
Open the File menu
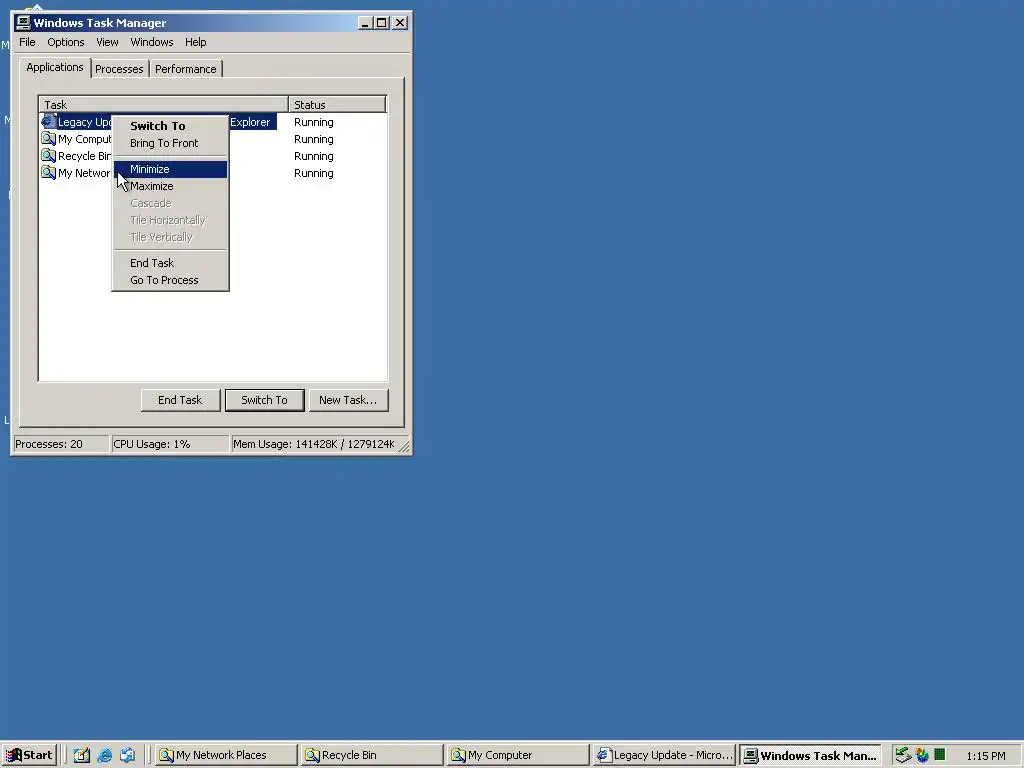point(27,42)
